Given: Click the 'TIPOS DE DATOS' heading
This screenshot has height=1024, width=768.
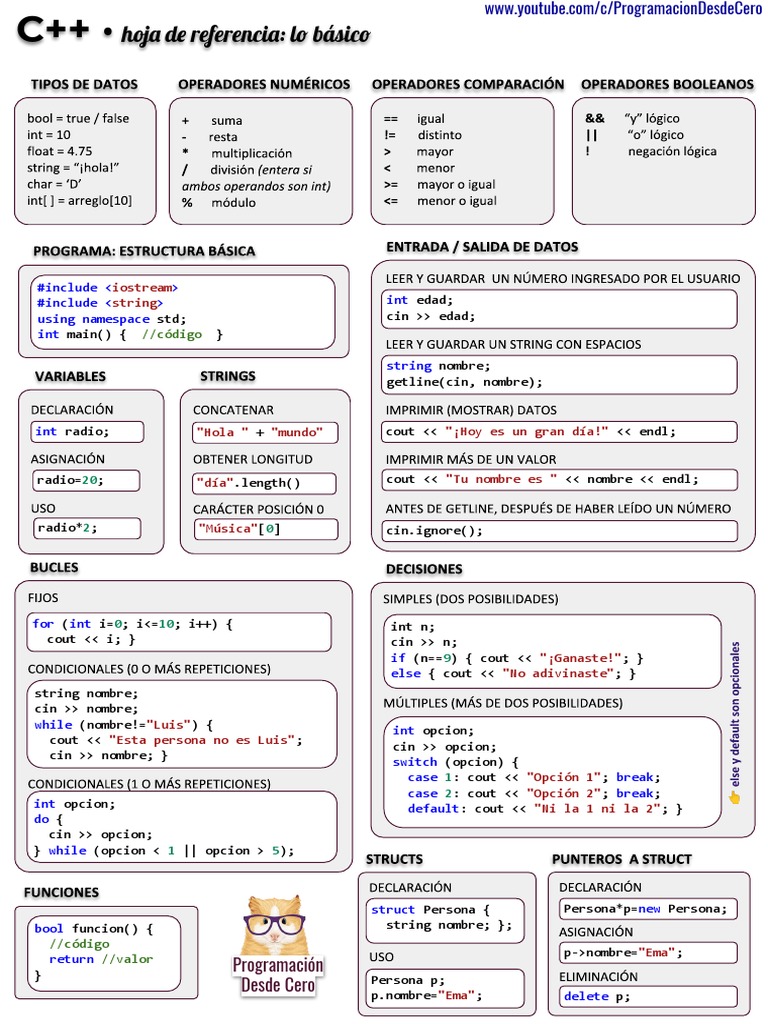Looking at the screenshot, I should pos(84,84).
